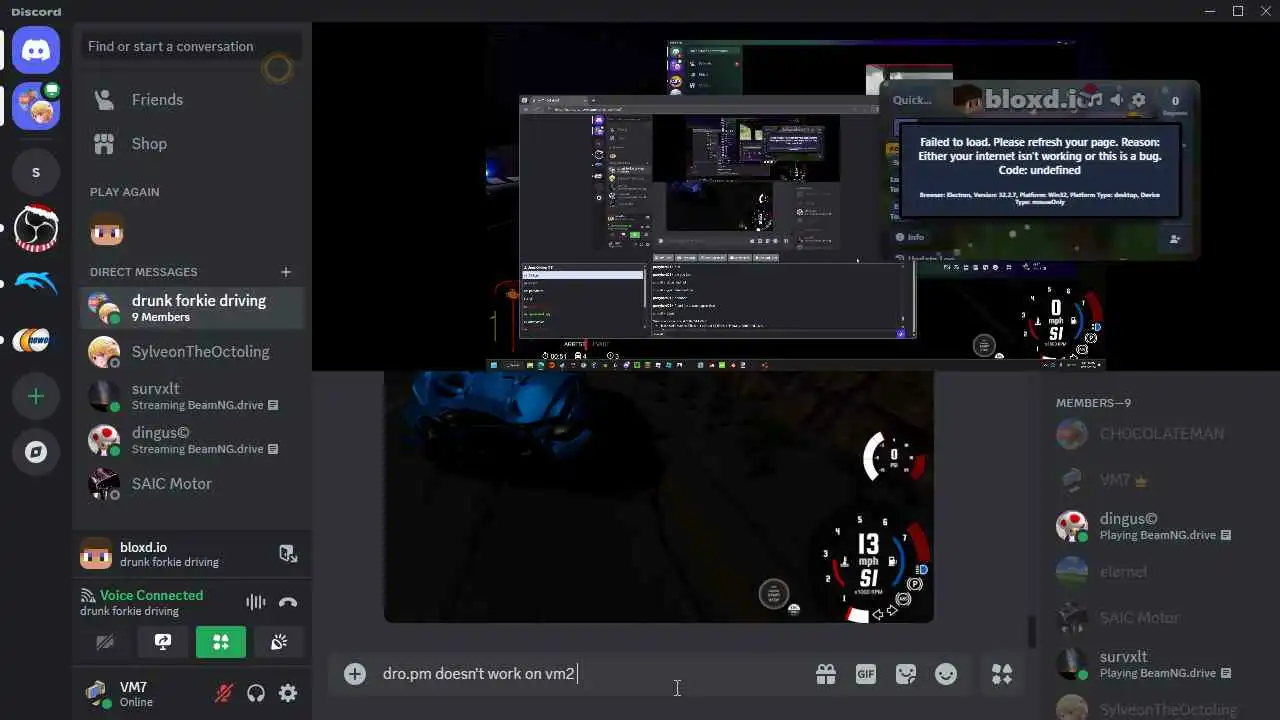
Task: Create a new DM with plus icon
Action: (x=286, y=272)
